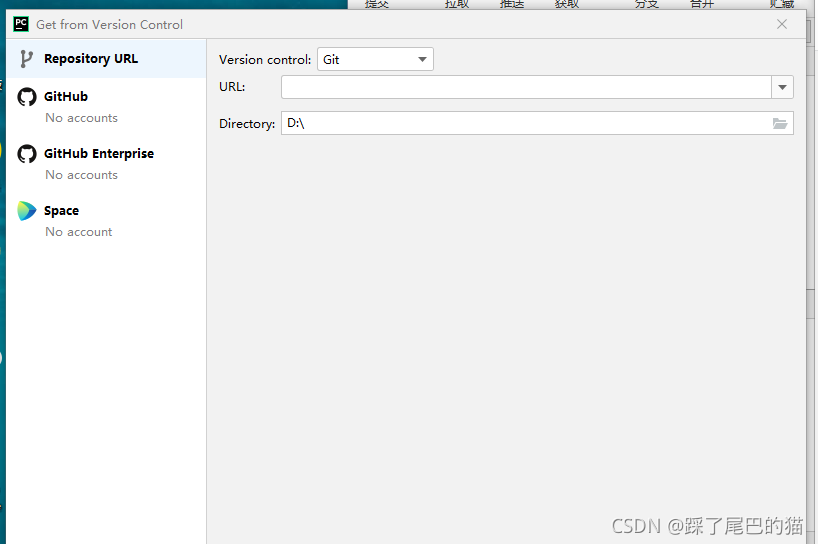Click the 'Version control:' label
Screen dimensions: 818x544
pyautogui.click(x=265, y=60)
